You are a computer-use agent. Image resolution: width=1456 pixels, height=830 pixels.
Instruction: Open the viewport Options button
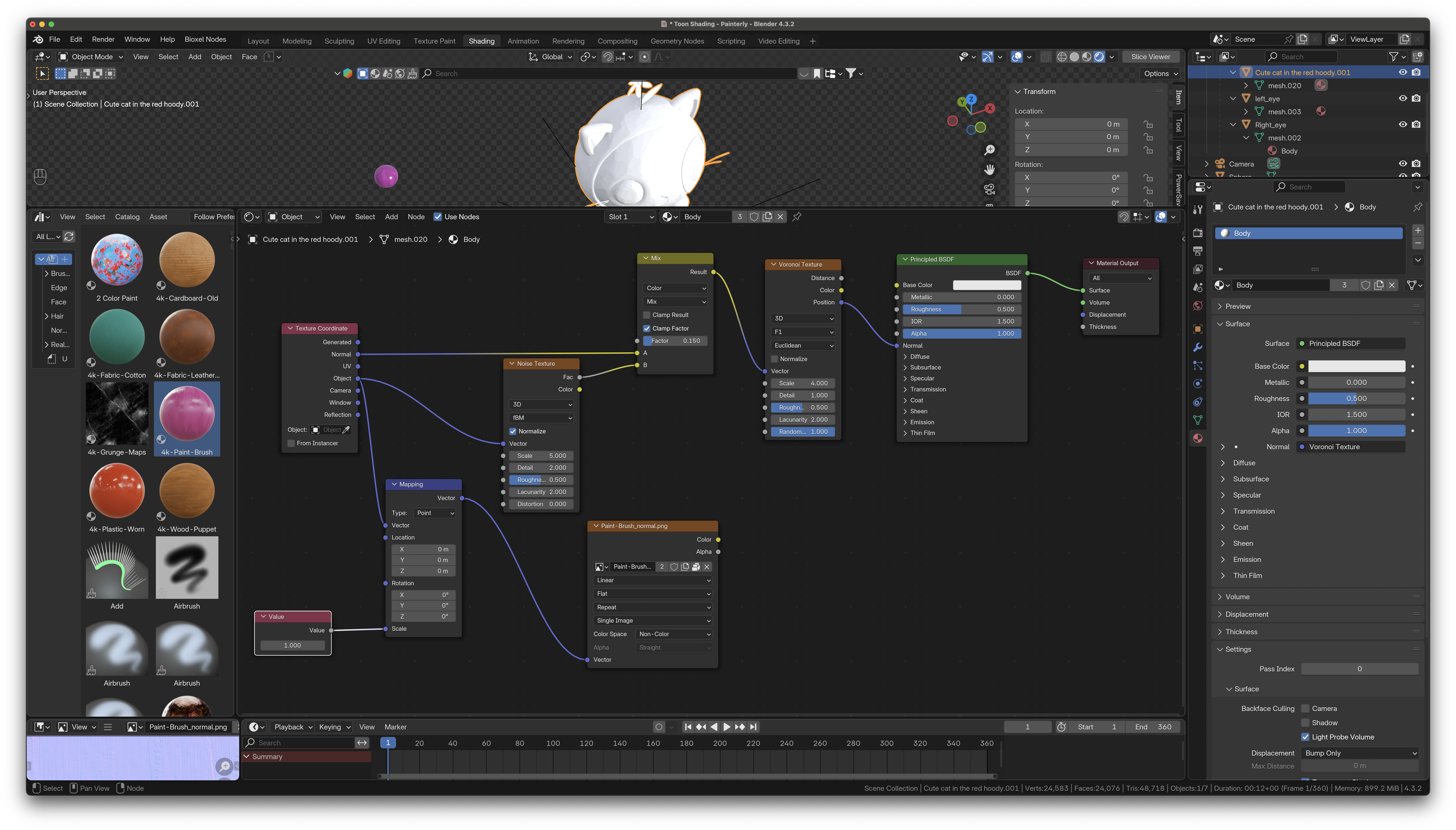(1161, 73)
